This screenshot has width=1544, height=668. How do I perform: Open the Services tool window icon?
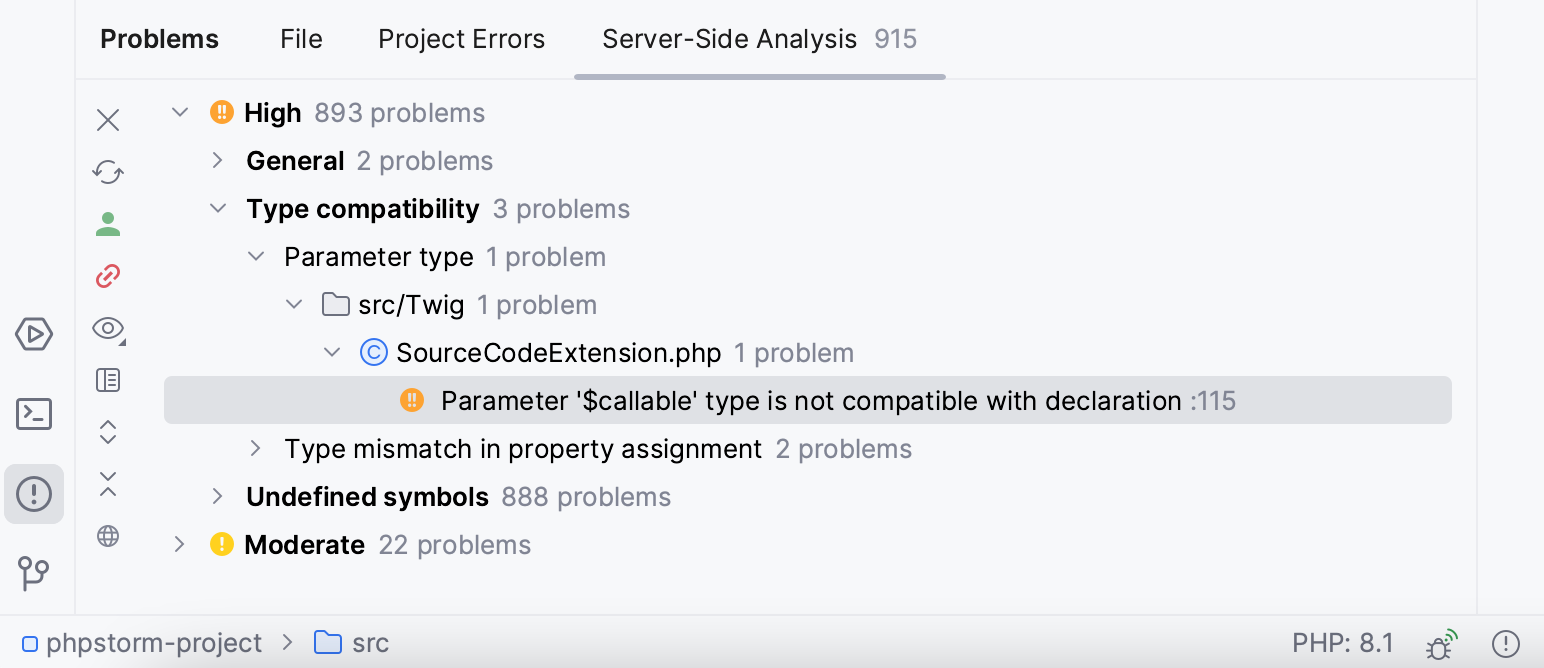coord(34,334)
